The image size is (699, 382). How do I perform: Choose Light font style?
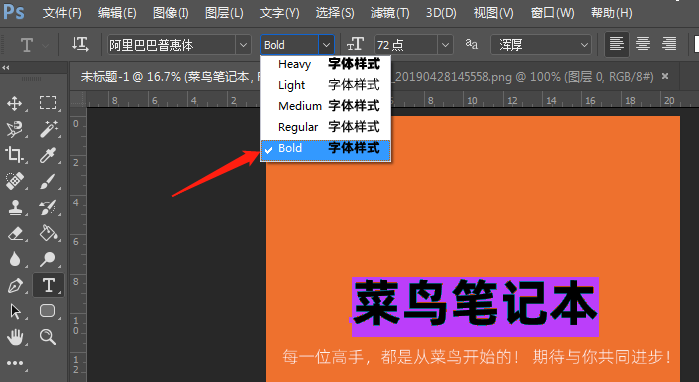point(325,85)
